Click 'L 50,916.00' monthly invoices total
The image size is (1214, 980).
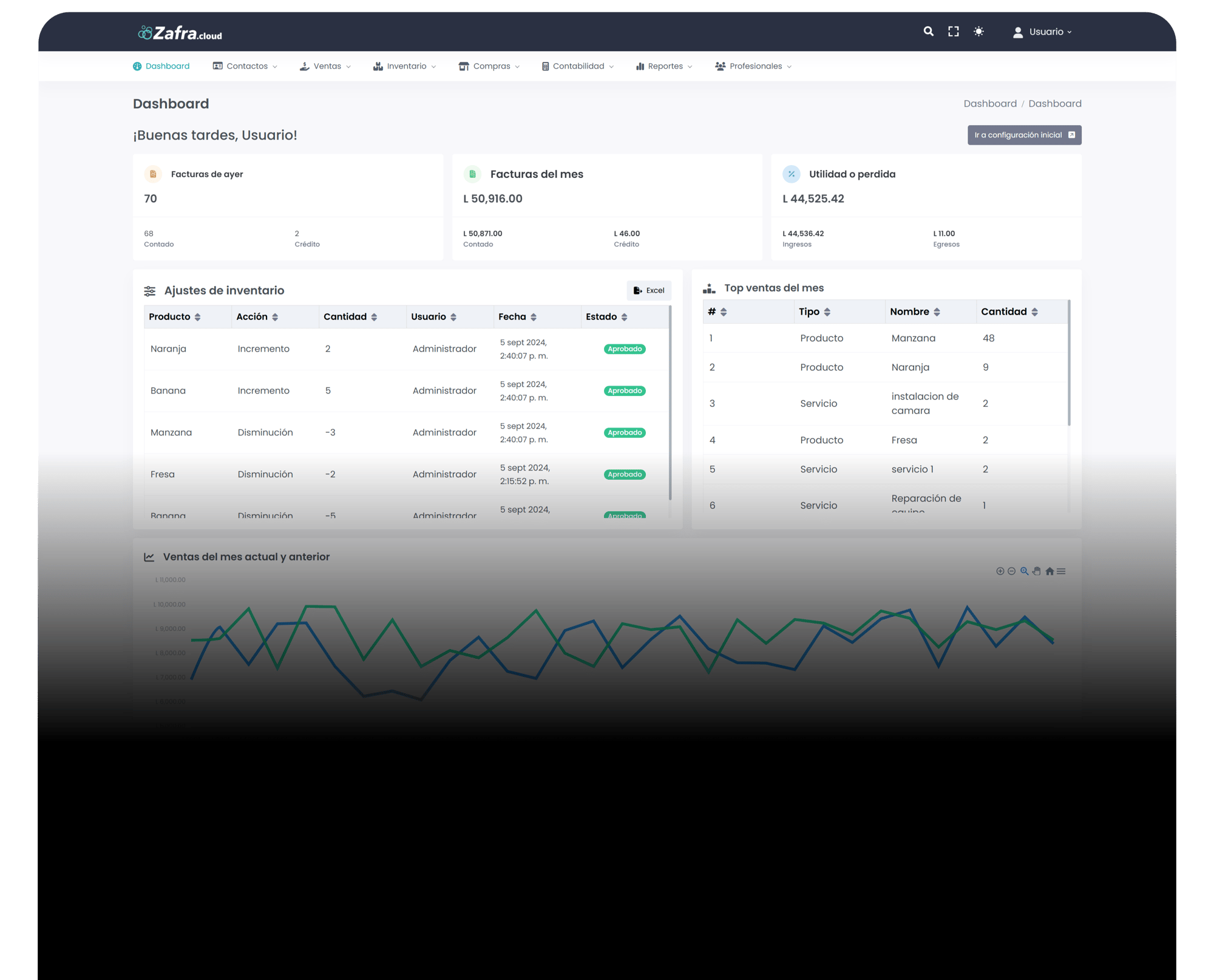493,199
